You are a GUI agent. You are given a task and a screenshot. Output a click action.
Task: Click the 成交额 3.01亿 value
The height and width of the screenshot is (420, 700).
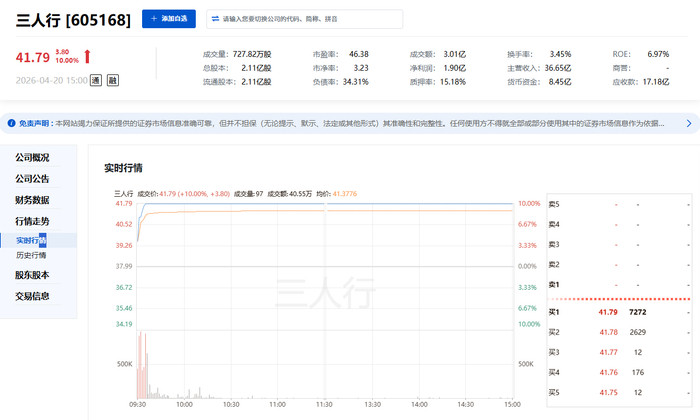pyautogui.click(x=454, y=54)
